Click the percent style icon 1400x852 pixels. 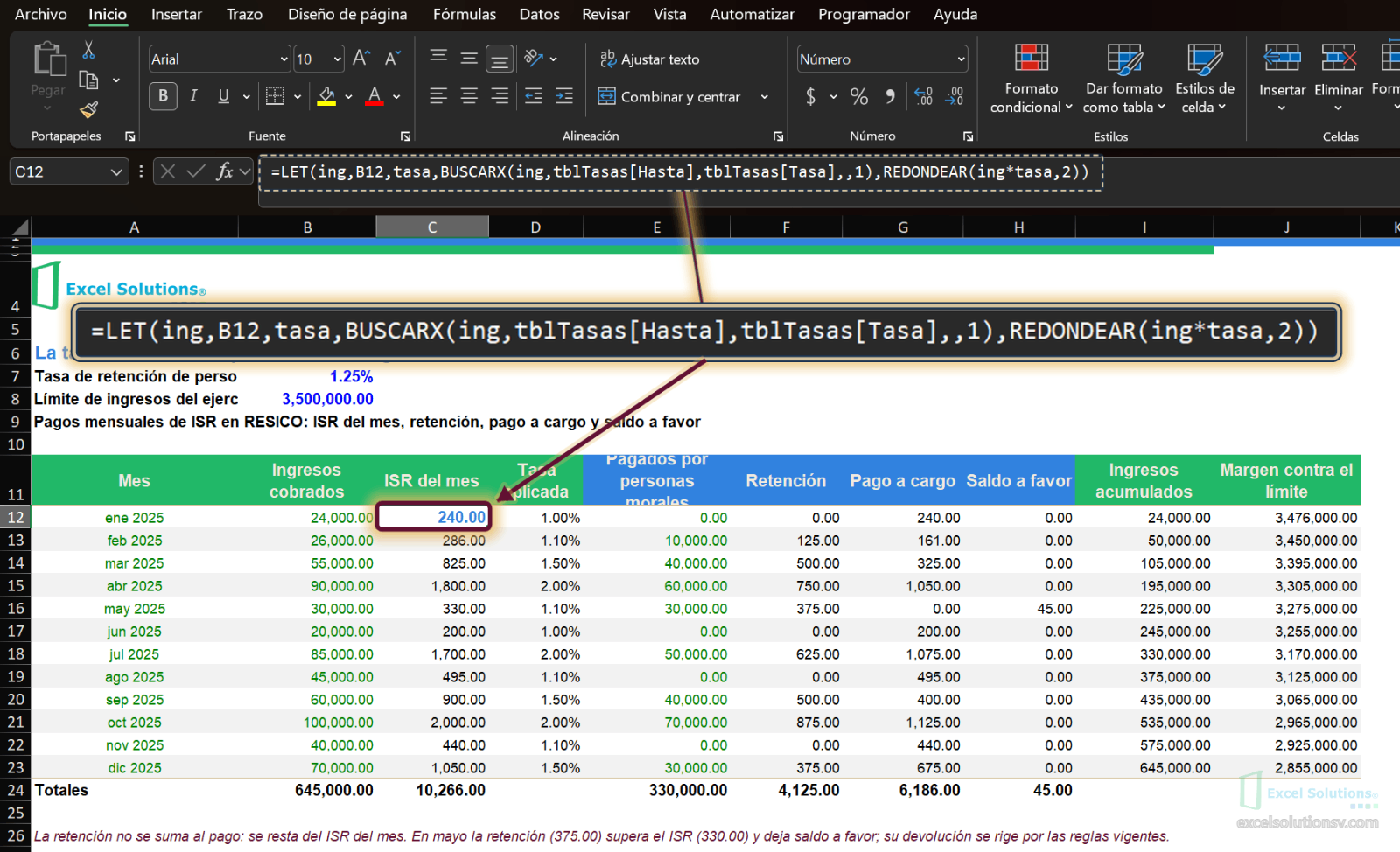(x=859, y=96)
